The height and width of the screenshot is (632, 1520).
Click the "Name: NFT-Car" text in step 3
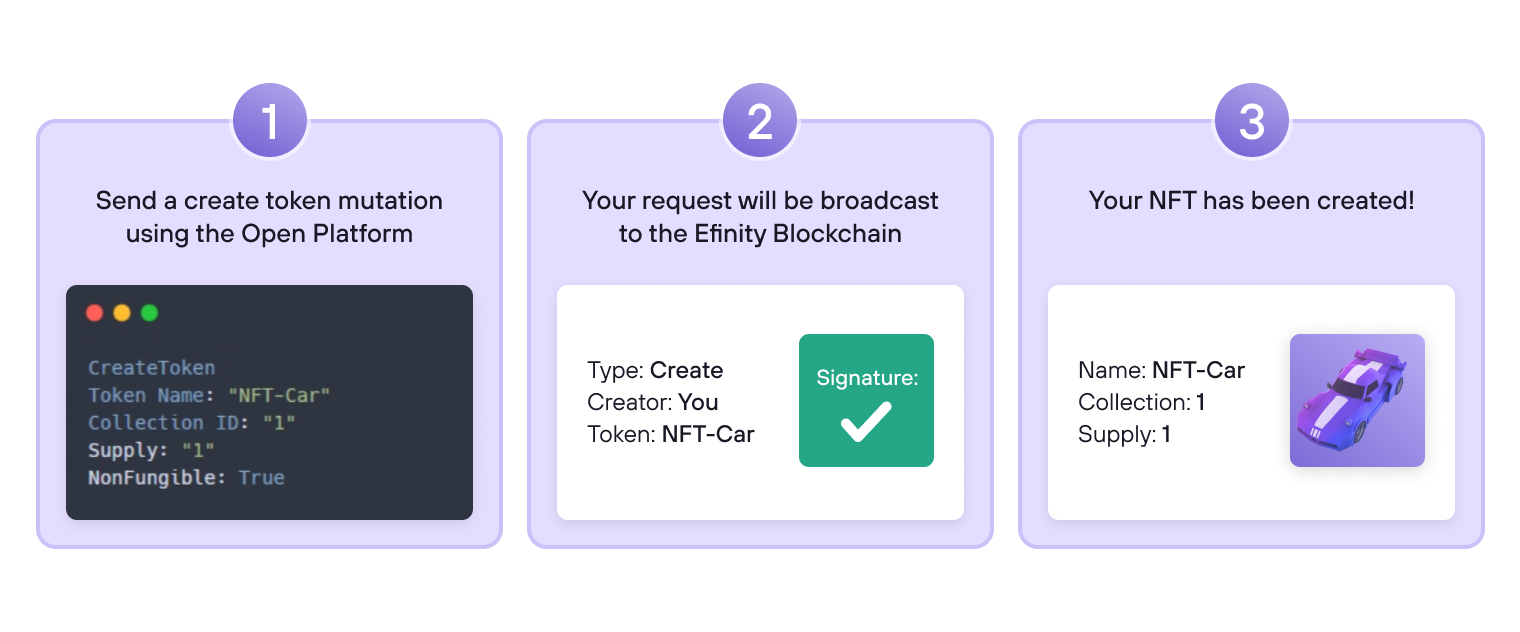pos(1161,370)
